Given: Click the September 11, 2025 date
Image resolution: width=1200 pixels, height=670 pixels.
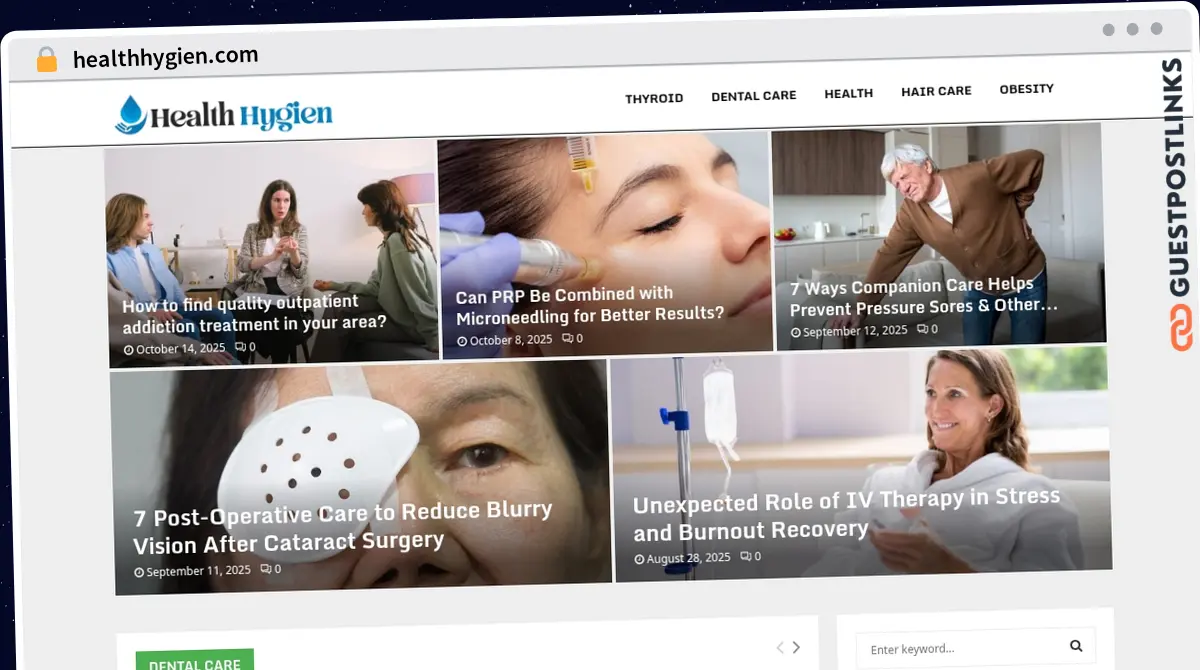Looking at the screenshot, I should [198, 571].
